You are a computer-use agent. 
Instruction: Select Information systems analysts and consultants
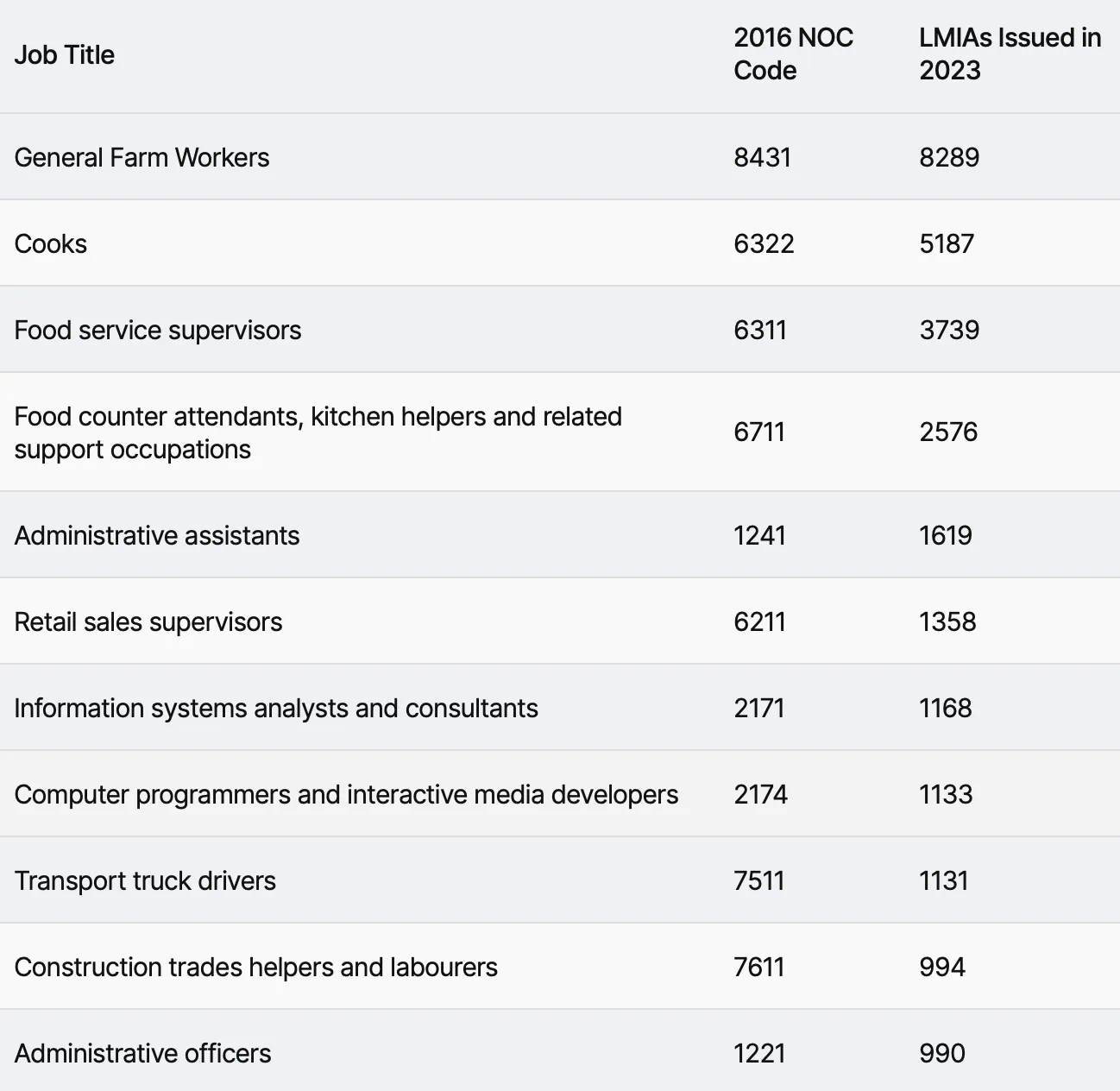click(x=276, y=708)
